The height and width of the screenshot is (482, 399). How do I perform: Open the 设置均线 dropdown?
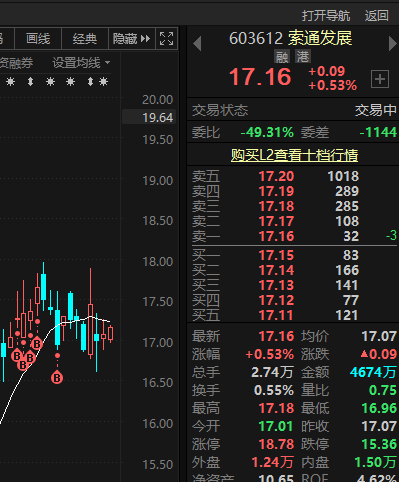pyautogui.click(x=81, y=63)
